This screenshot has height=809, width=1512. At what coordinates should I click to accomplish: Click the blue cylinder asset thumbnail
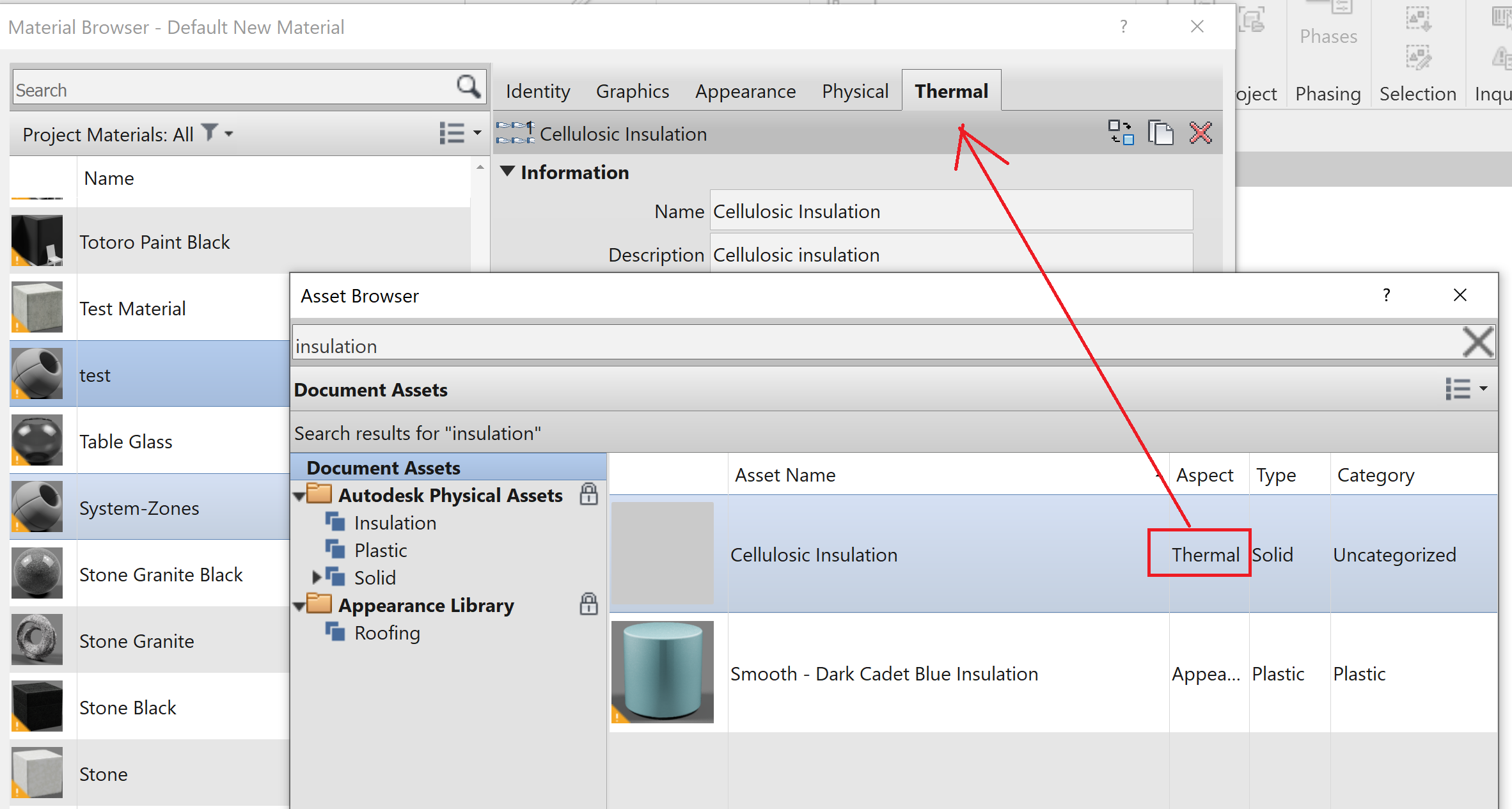coord(663,672)
